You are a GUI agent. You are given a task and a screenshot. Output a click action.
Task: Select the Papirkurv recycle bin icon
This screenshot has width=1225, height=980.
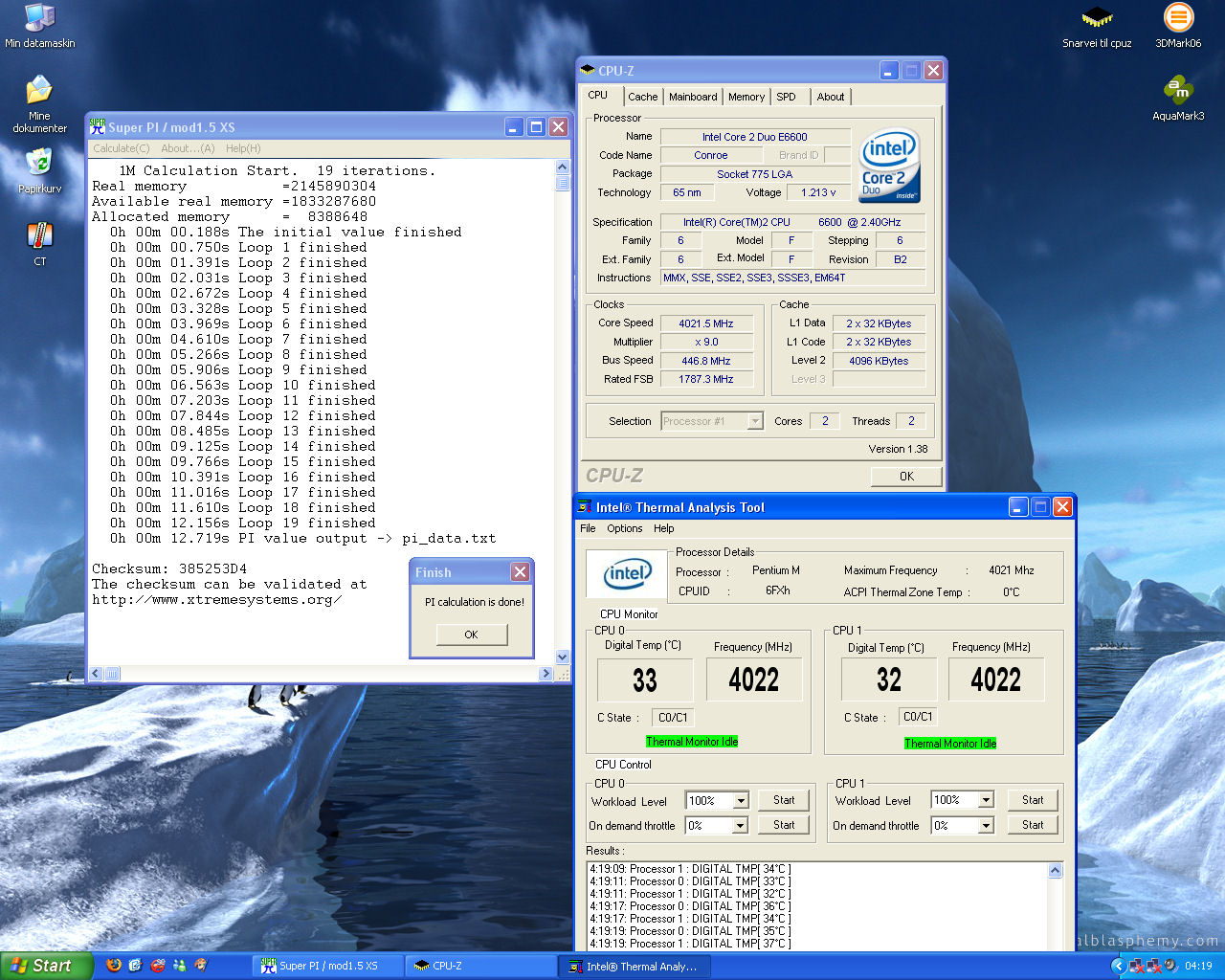pyautogui.click(x=39, y=170)
